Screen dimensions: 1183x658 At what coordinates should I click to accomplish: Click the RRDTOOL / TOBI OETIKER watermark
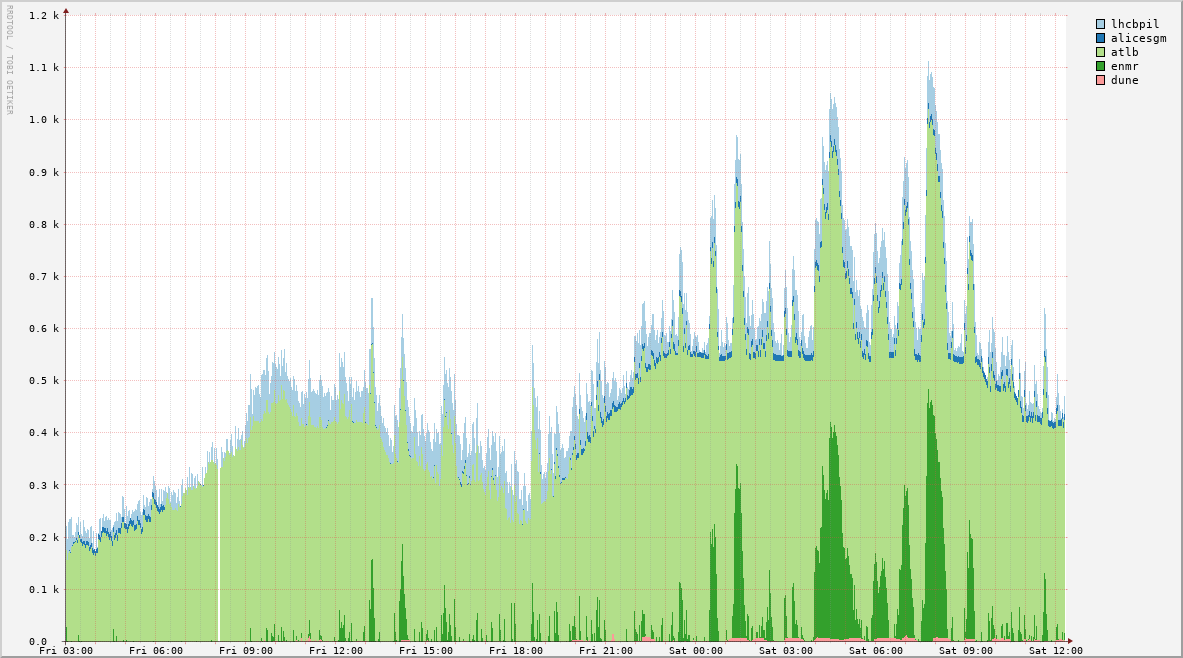pyautogui.click(x=9, y=59)
